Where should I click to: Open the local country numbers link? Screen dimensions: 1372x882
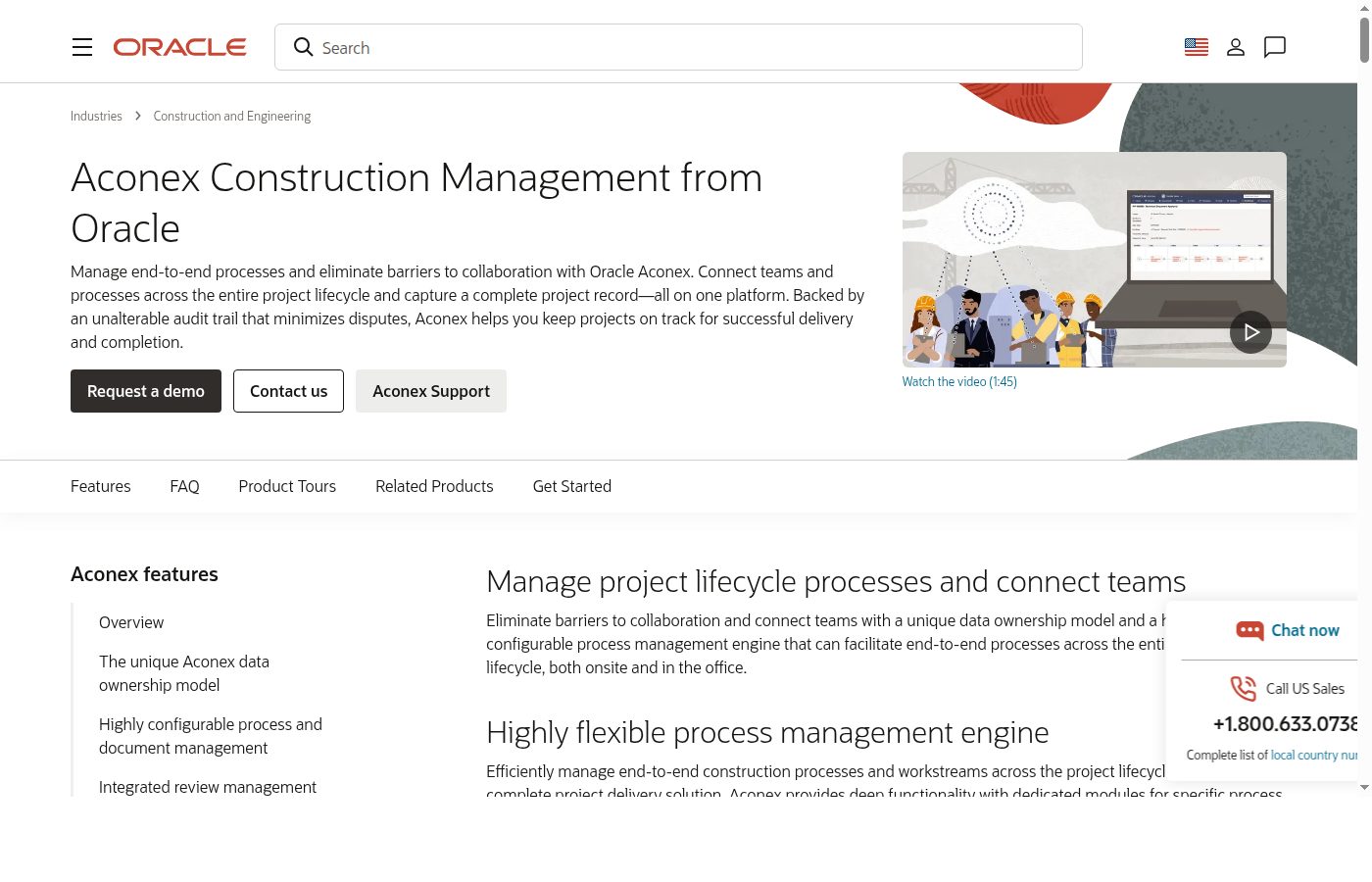coord(1314,755)
